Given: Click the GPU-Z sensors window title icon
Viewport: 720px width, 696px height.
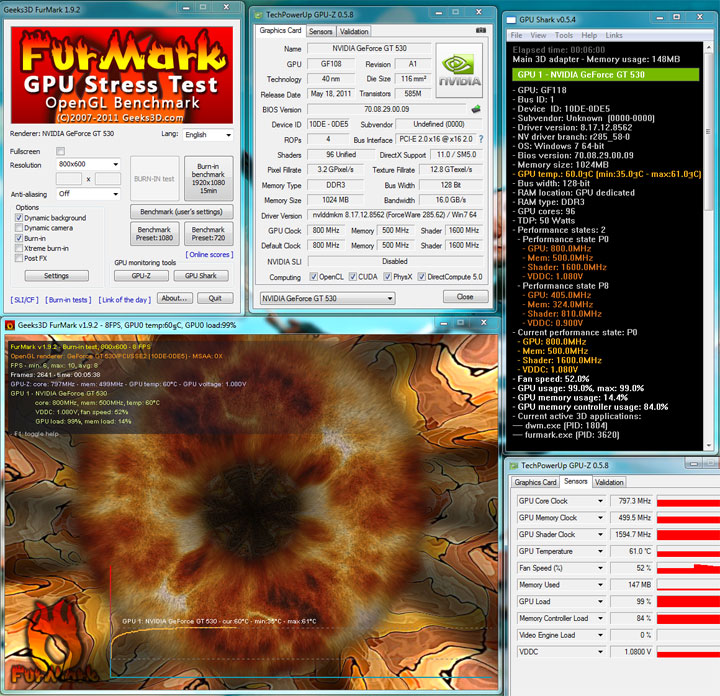Looking at the screenshot, I should [514, 466].
